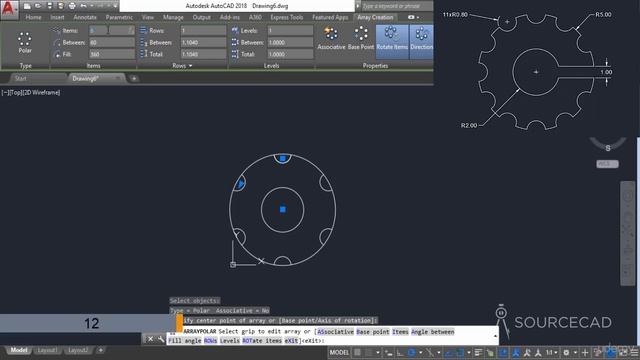The width and height of the screenshot is (640, 360).
Task: Open the Express Tools ribbon tab
Action: pos(287,17)
